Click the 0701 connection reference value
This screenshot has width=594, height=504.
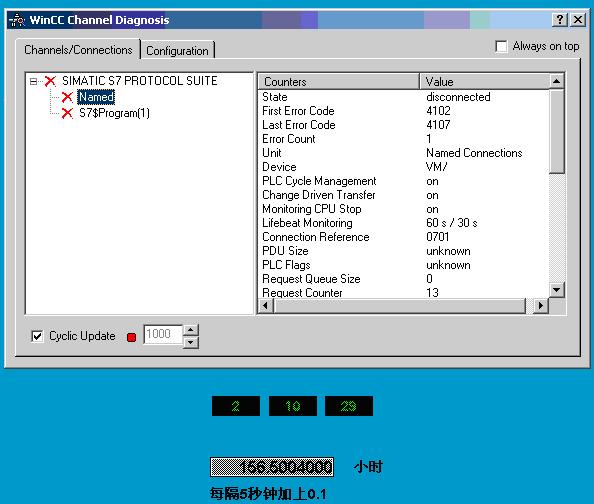[x=438, y=237]
